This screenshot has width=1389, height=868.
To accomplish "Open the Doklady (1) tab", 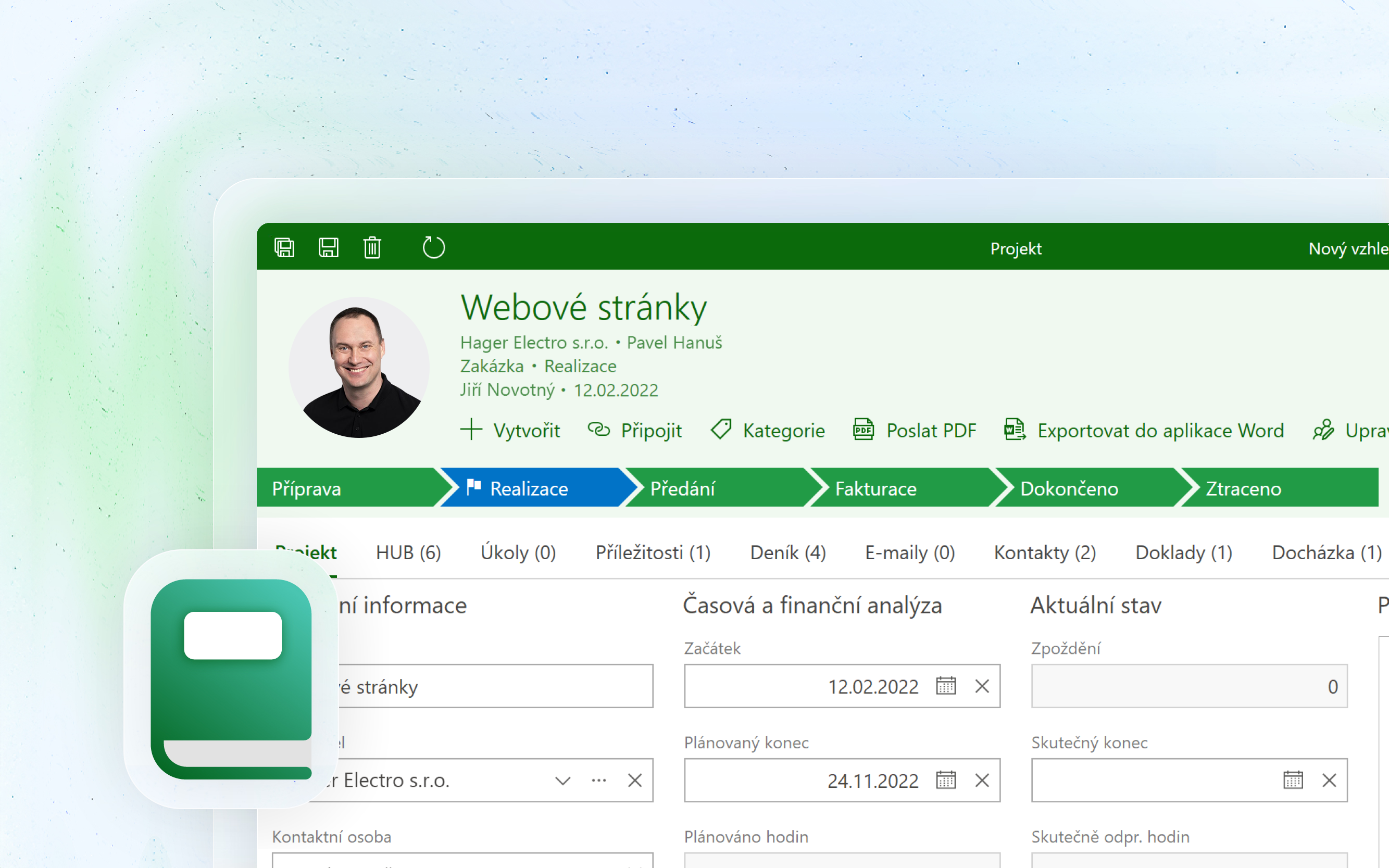I will point(1184,552).
